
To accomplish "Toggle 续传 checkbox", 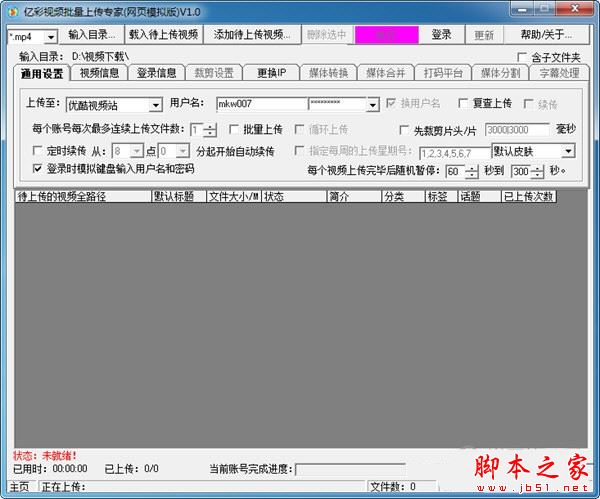I will pos(528,104).
